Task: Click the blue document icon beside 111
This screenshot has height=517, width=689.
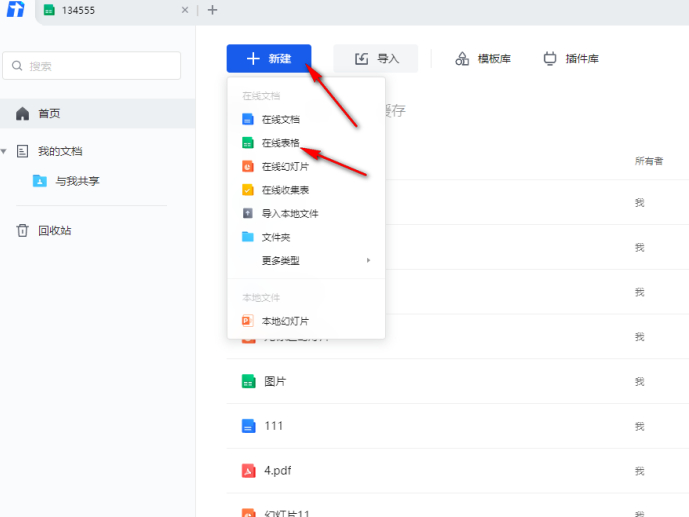Action: (x=249, y=426)
